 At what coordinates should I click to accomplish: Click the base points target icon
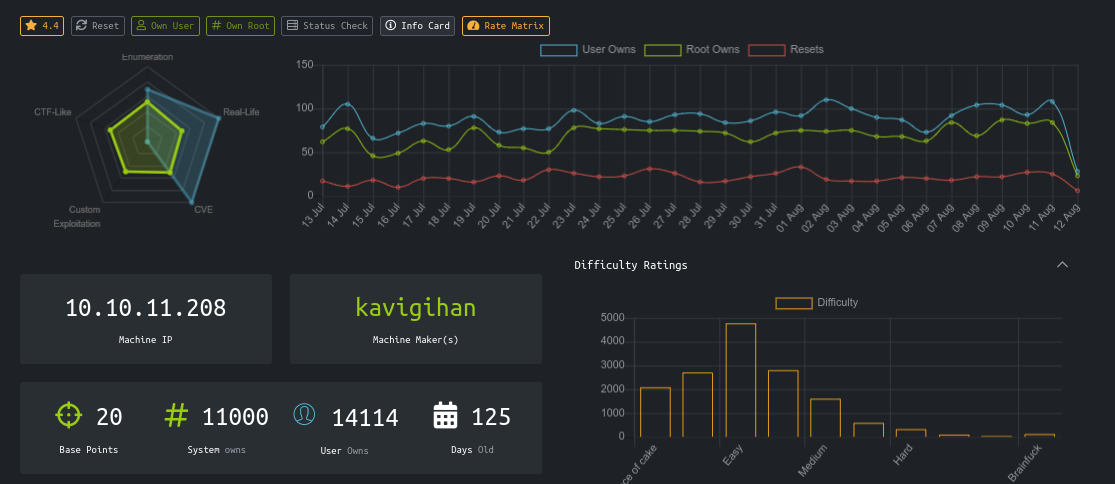click(68, 415)
